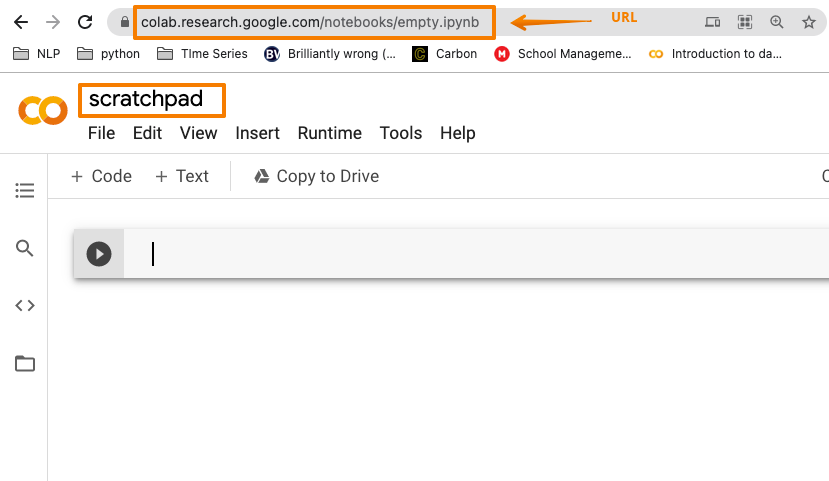Open the Edit menu
The height and width of the screenshot is (481, 829).
(x=148, y=133)
